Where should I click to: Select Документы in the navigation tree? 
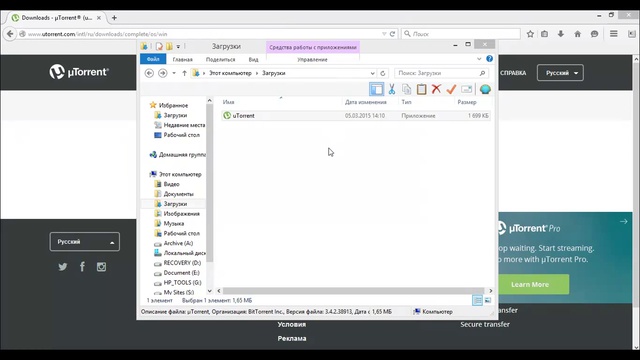[178, 194]
